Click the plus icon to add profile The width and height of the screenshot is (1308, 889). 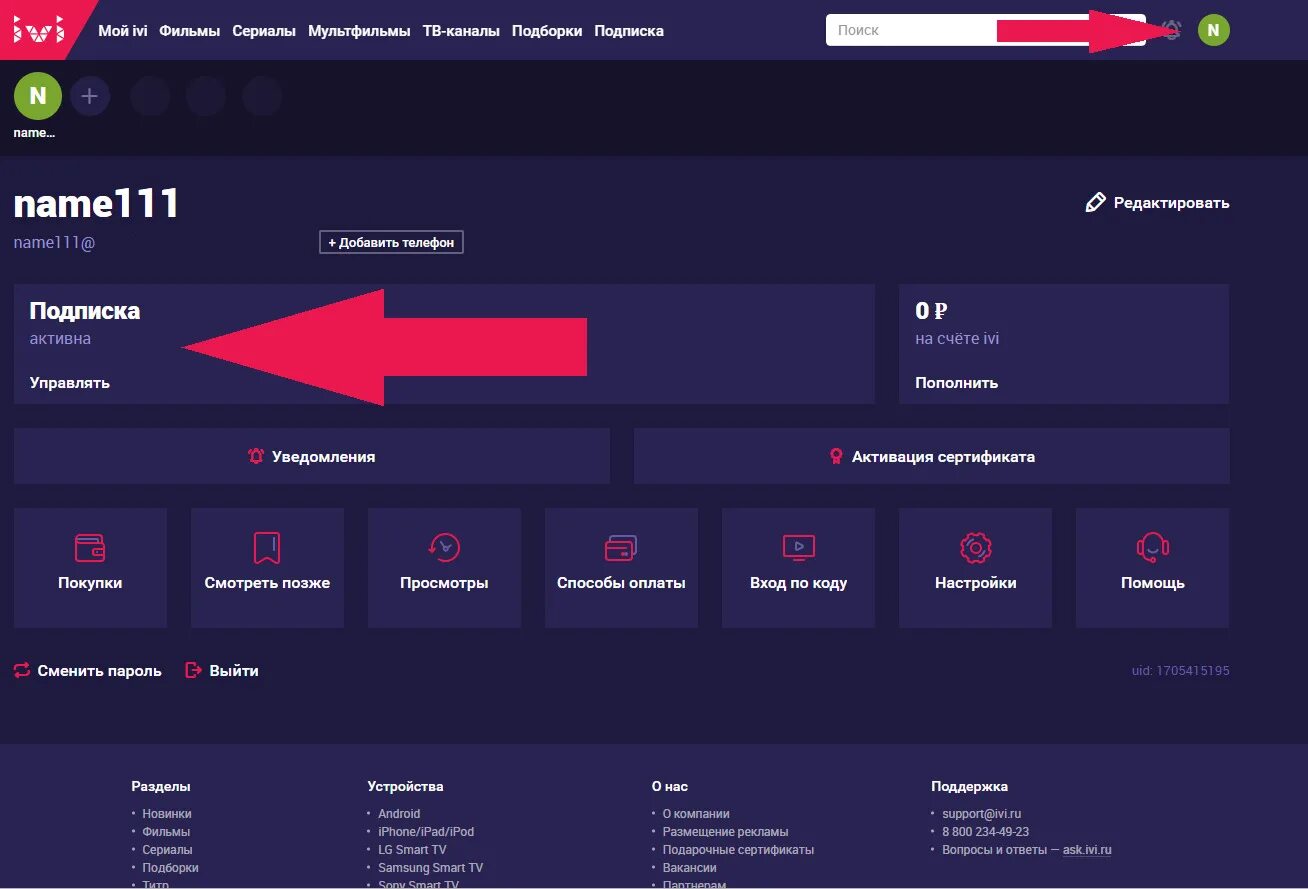(x=90, y=95)
